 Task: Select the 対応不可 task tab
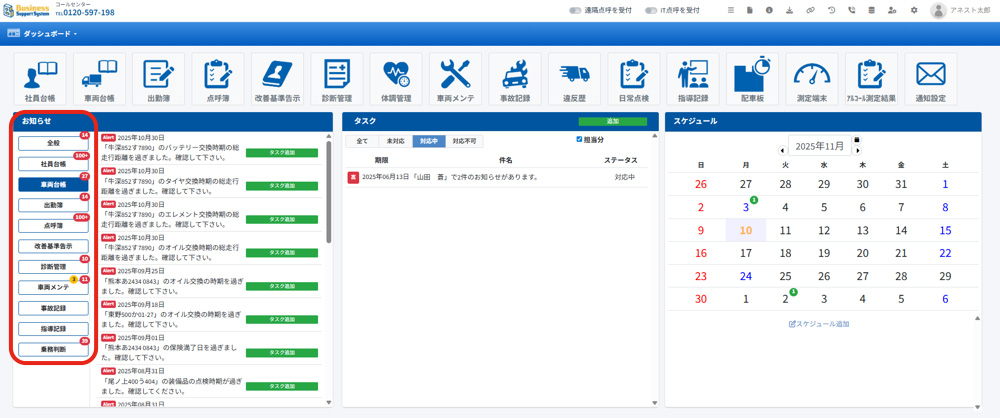464,141
